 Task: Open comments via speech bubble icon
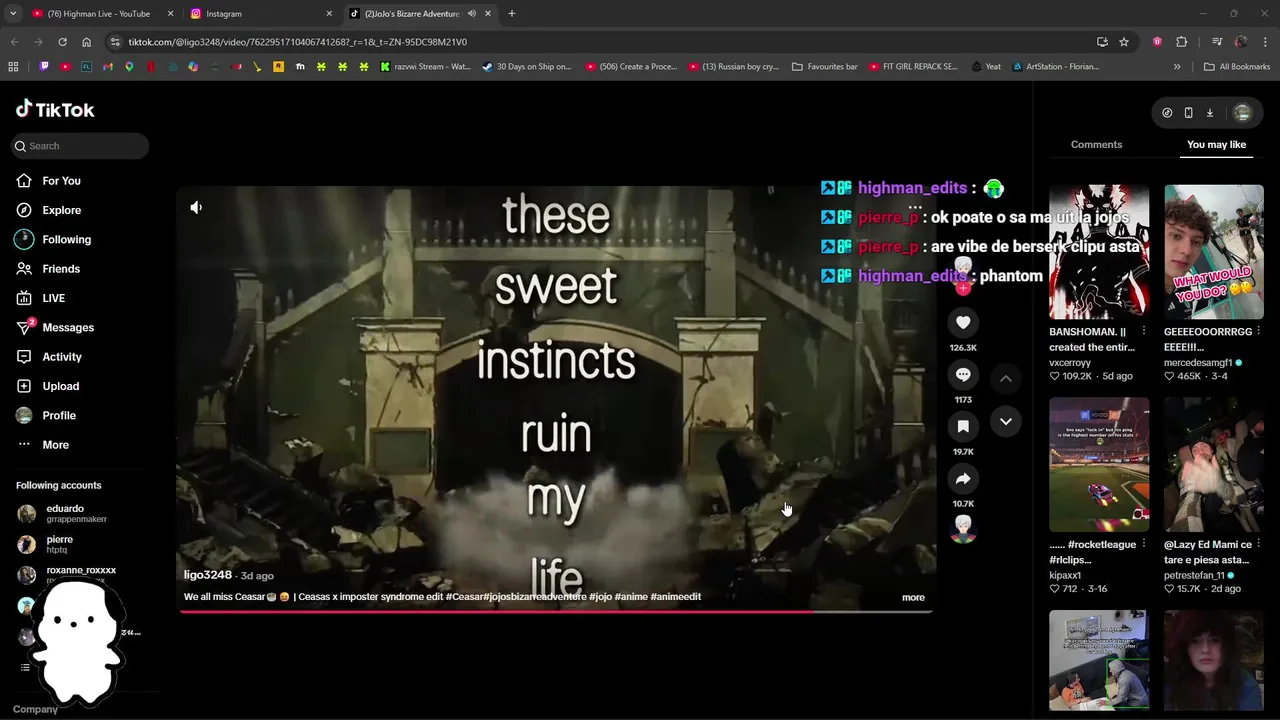pos(963,374)
